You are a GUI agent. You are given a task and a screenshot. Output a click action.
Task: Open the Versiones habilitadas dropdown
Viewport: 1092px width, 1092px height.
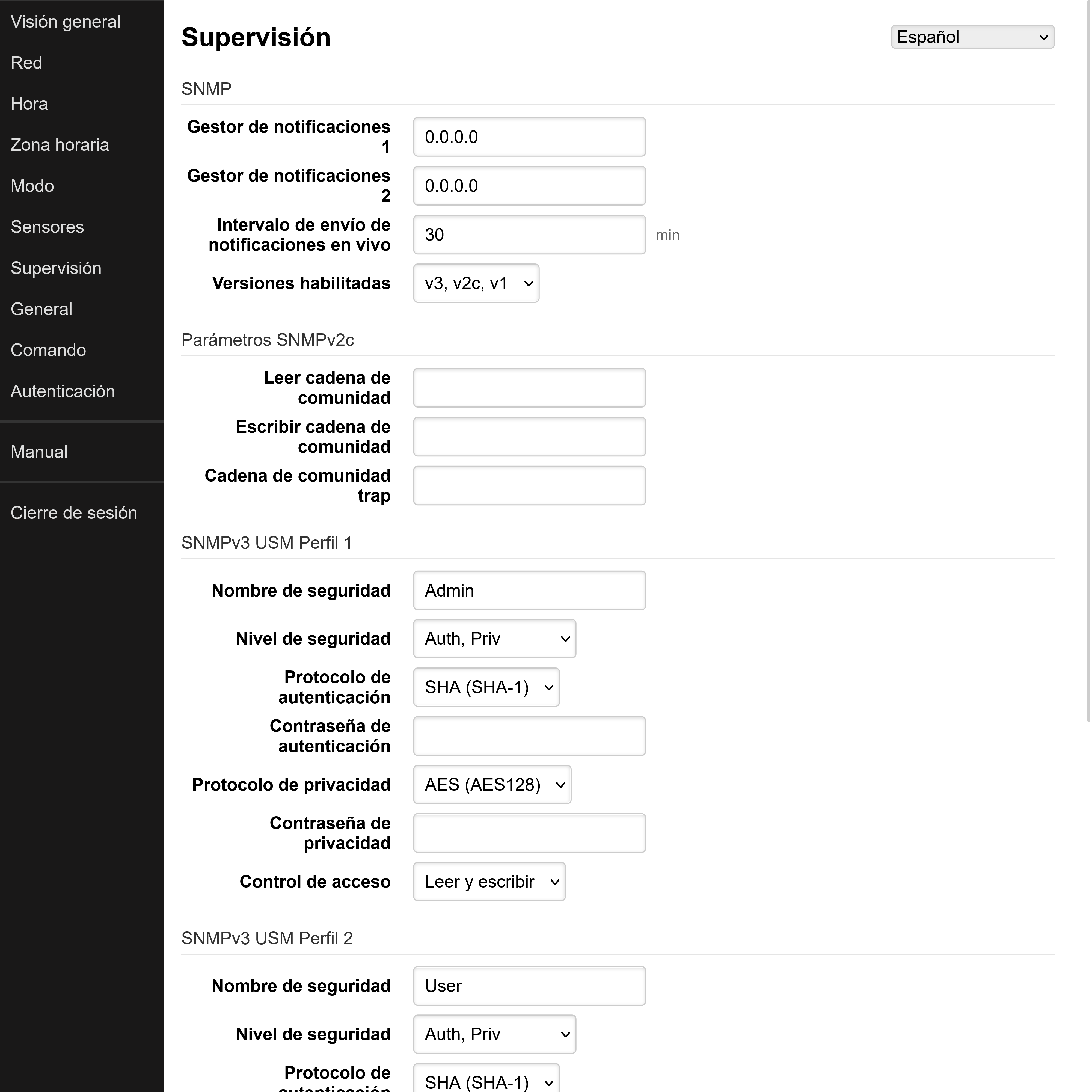[x=476, y=283]
